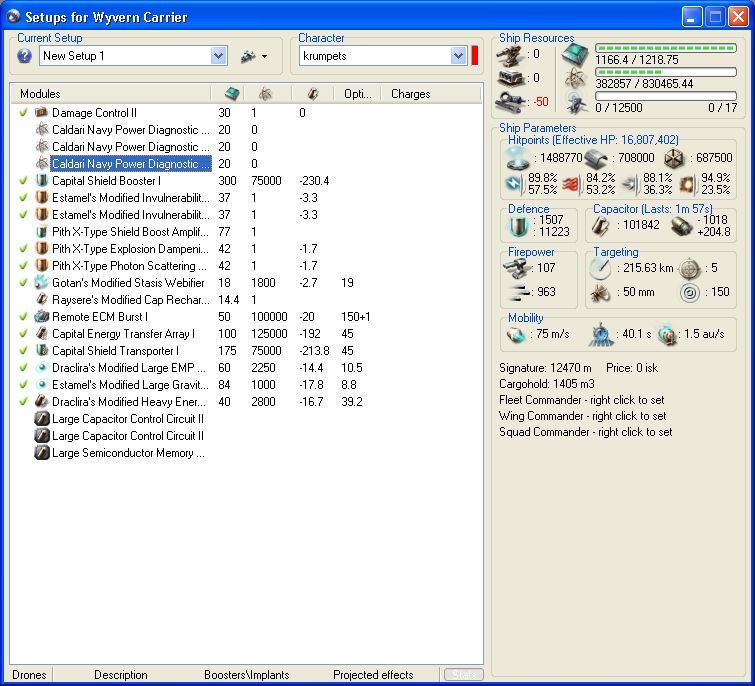Image resolution: width=755 pixels, height=686 pixels.
Task: Click the powergrid usage progress bar
Action: click(666, 72)
